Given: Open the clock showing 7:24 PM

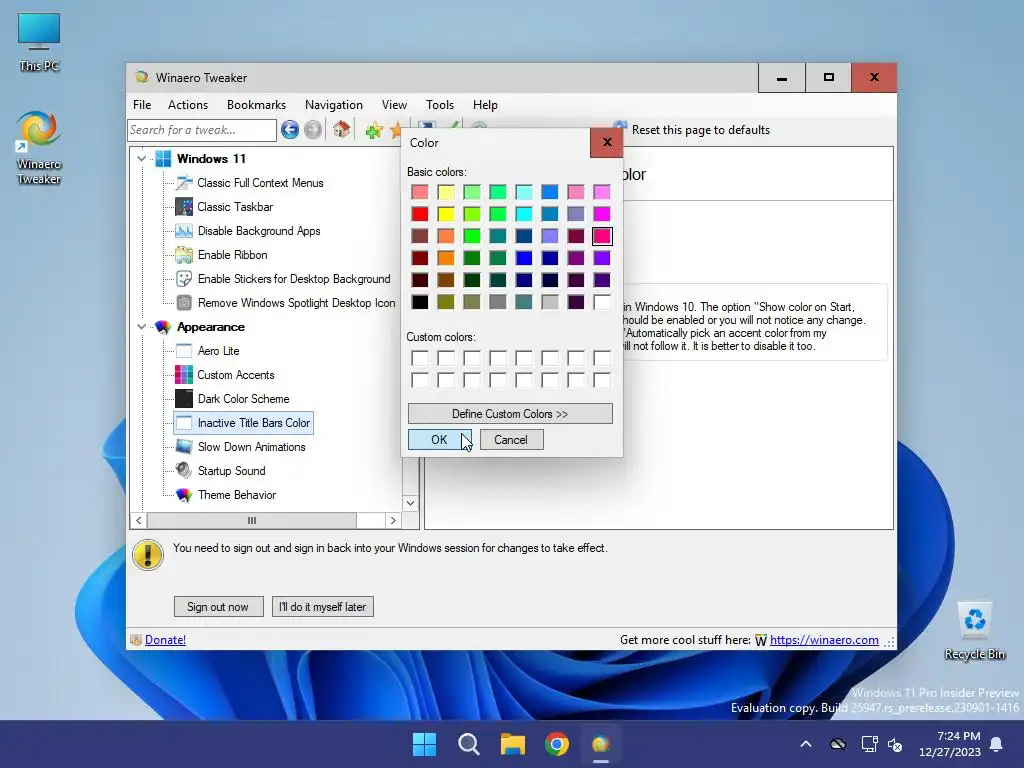Looking at the screenshot, I should [x=950, y=744].
